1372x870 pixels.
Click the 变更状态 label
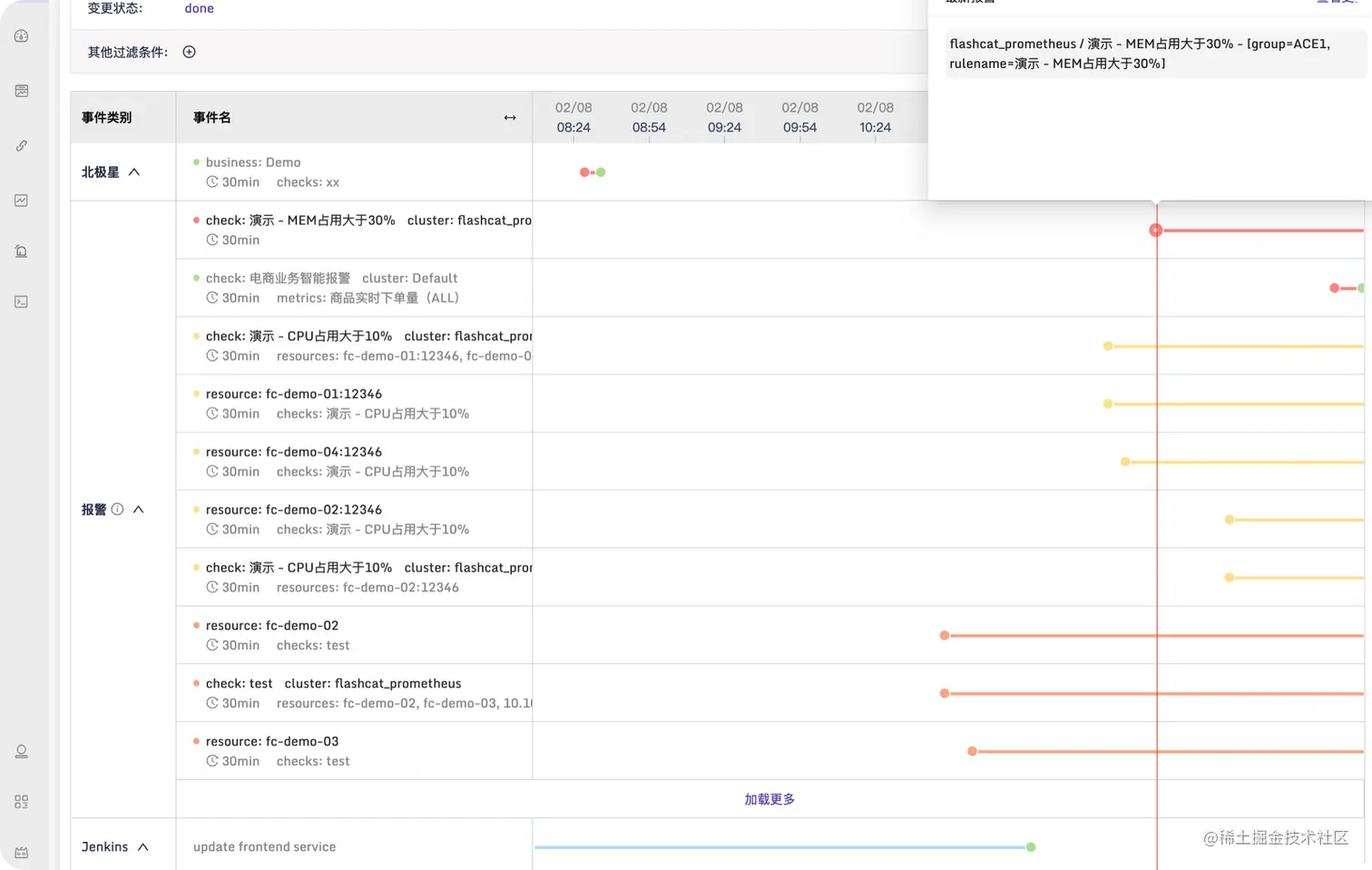[x=115, y=8]
